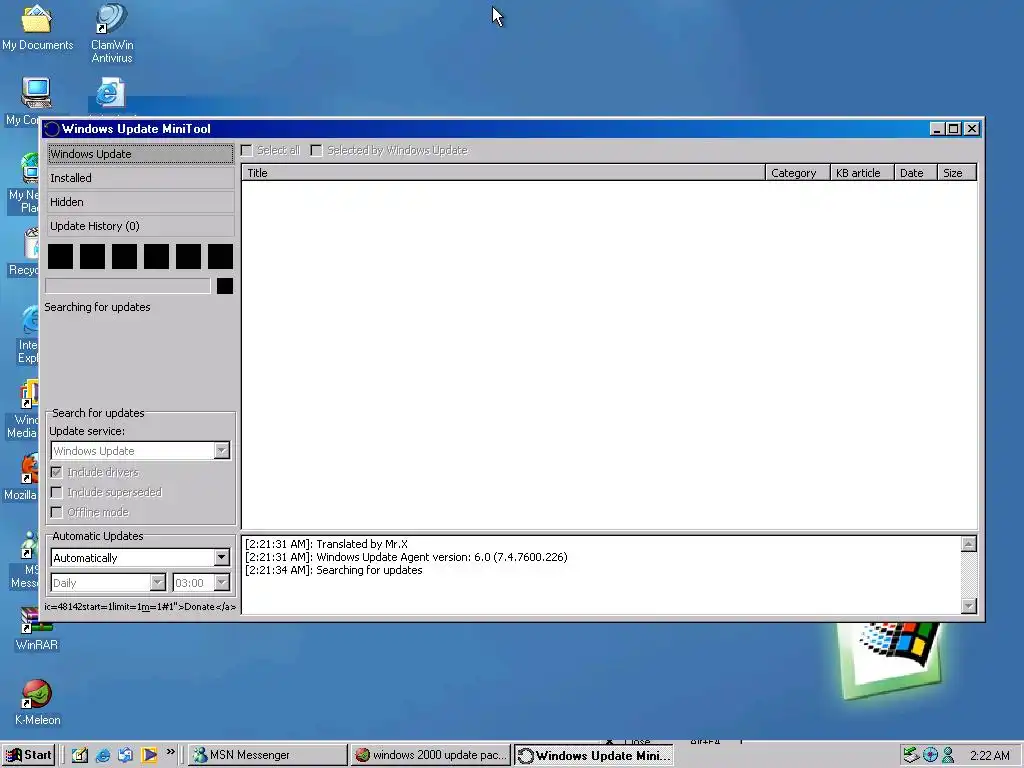
Task: Open the Update History (0) tab
Action: [x=140, y=227]
